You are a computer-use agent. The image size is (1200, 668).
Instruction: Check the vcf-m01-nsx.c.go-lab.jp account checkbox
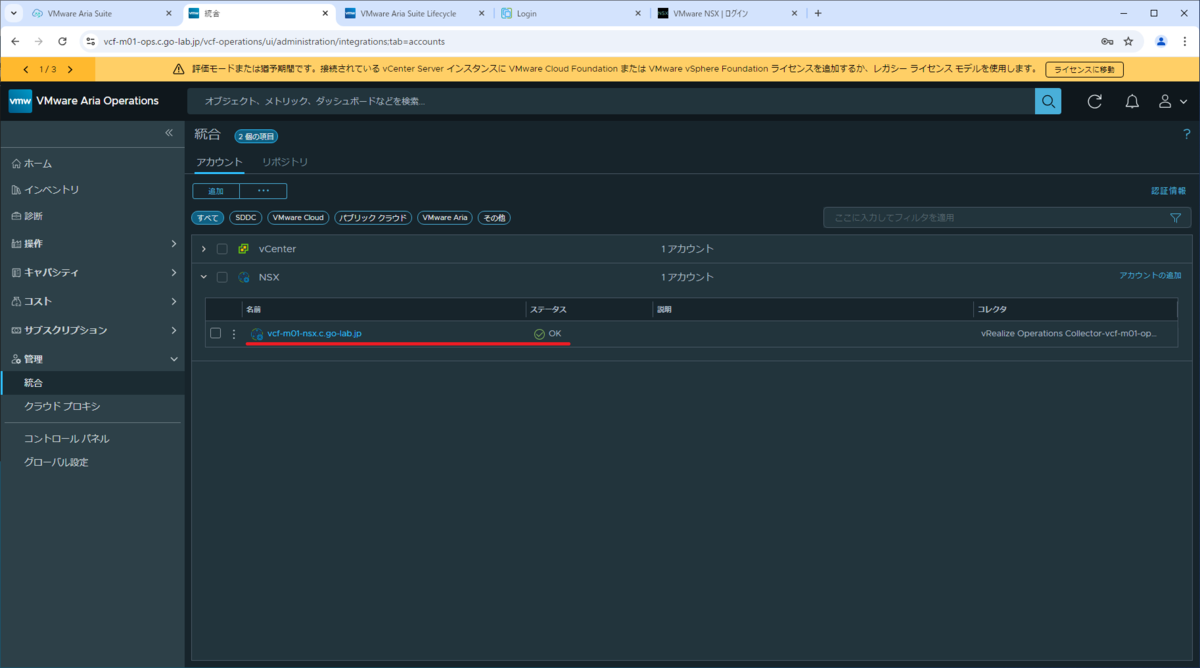point(215,333)
